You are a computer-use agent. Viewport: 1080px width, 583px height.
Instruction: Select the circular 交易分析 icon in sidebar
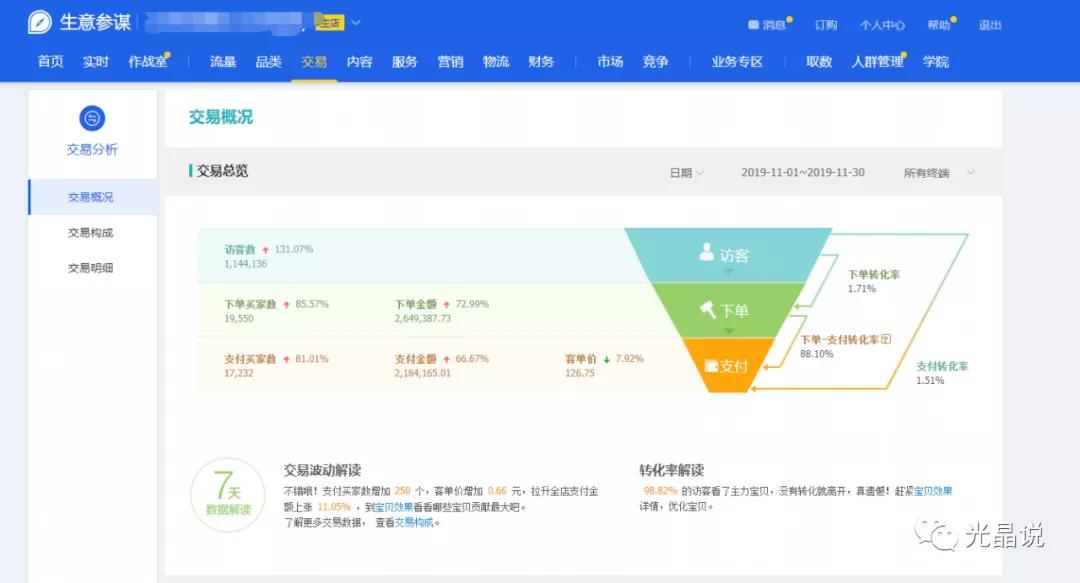tap(91, 117)
